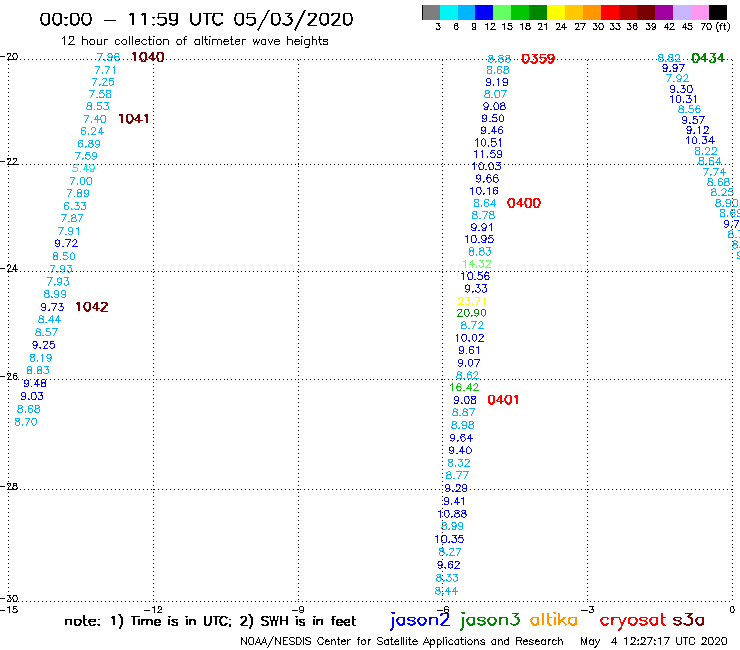
Task: Select the 10.16 wave height value
Action: tap(484, 192)
